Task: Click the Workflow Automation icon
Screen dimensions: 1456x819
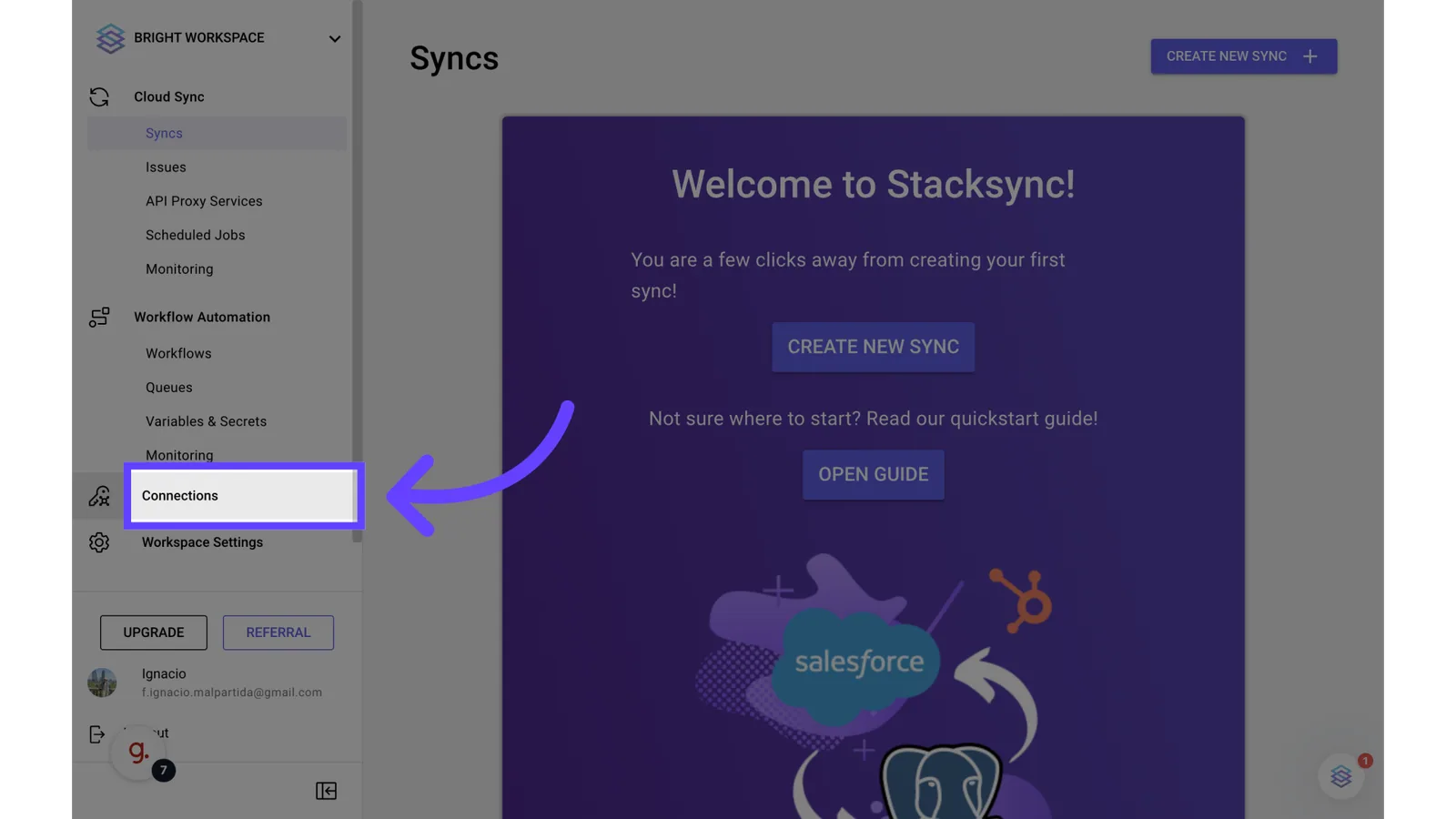Action: click(x=99, y=317)
